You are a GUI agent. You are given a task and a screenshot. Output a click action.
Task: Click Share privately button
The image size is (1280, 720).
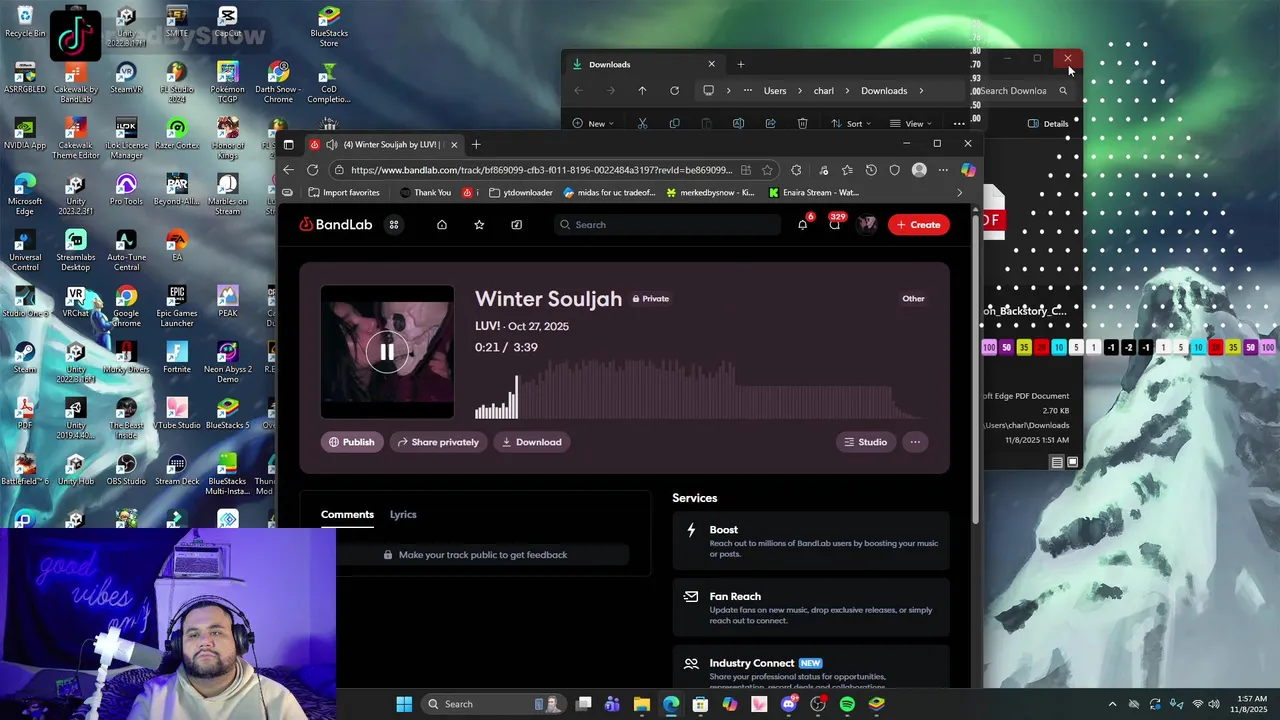tap(438, 442)
